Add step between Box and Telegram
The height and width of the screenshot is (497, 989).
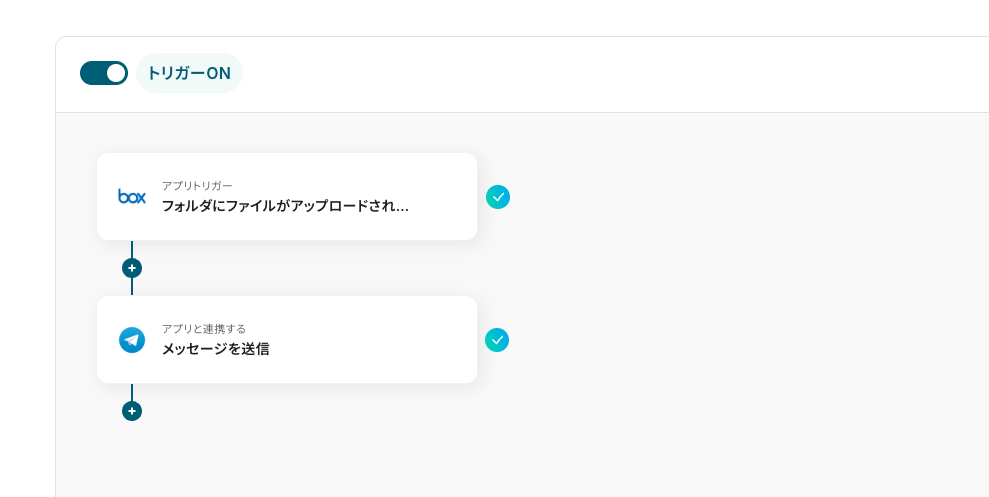132,268
